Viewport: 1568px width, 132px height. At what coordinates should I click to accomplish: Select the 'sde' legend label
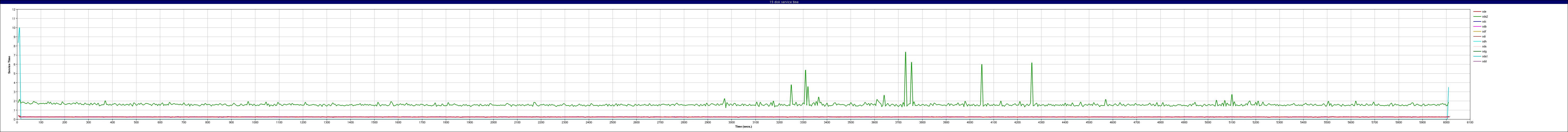point(1485,12)
